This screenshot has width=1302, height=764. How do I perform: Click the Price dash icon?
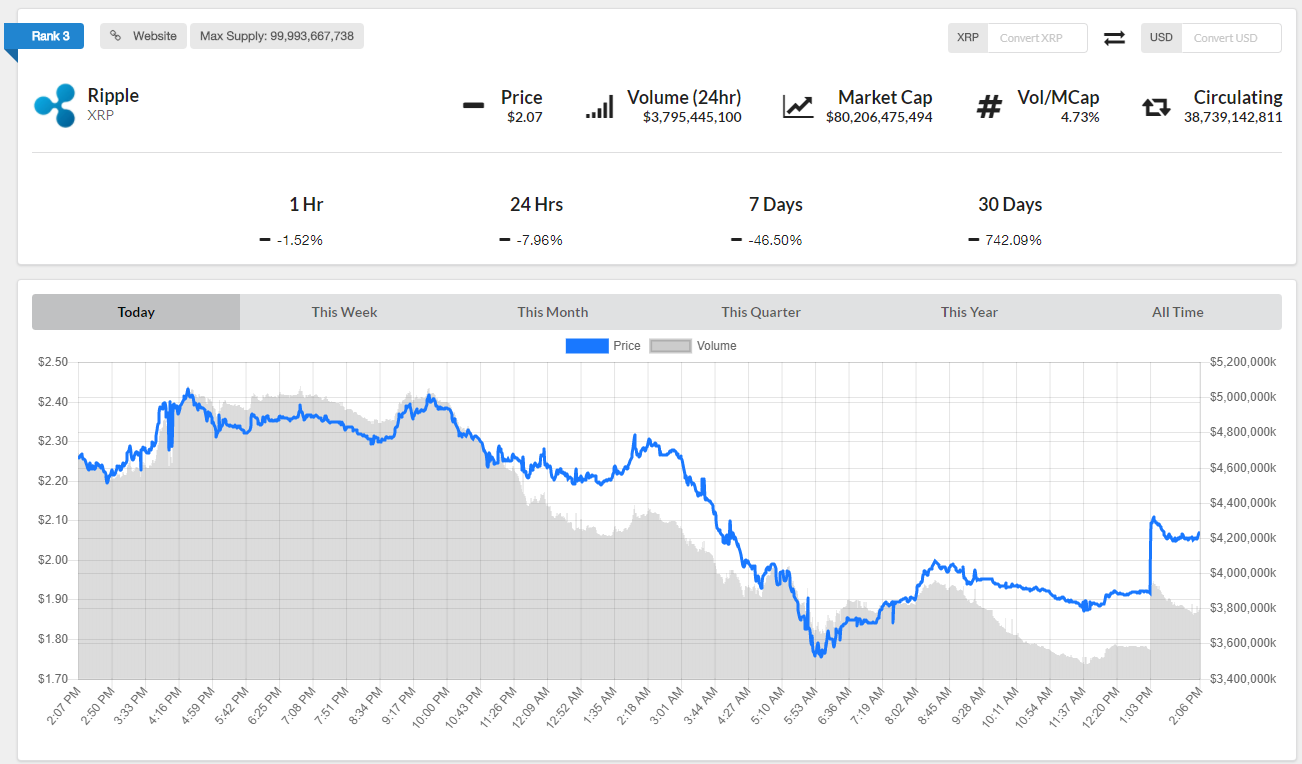[474, 106]
